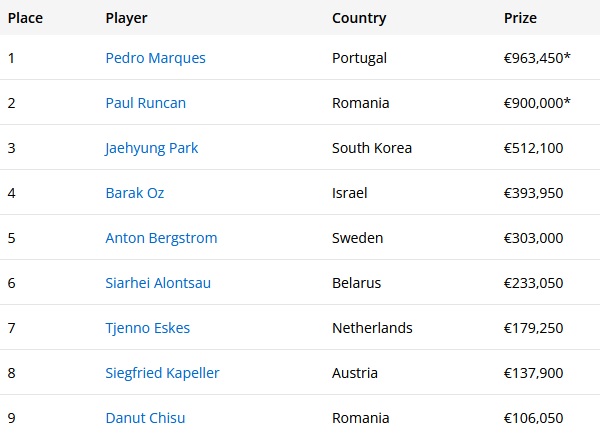Click the Country column header

(359, 18)
